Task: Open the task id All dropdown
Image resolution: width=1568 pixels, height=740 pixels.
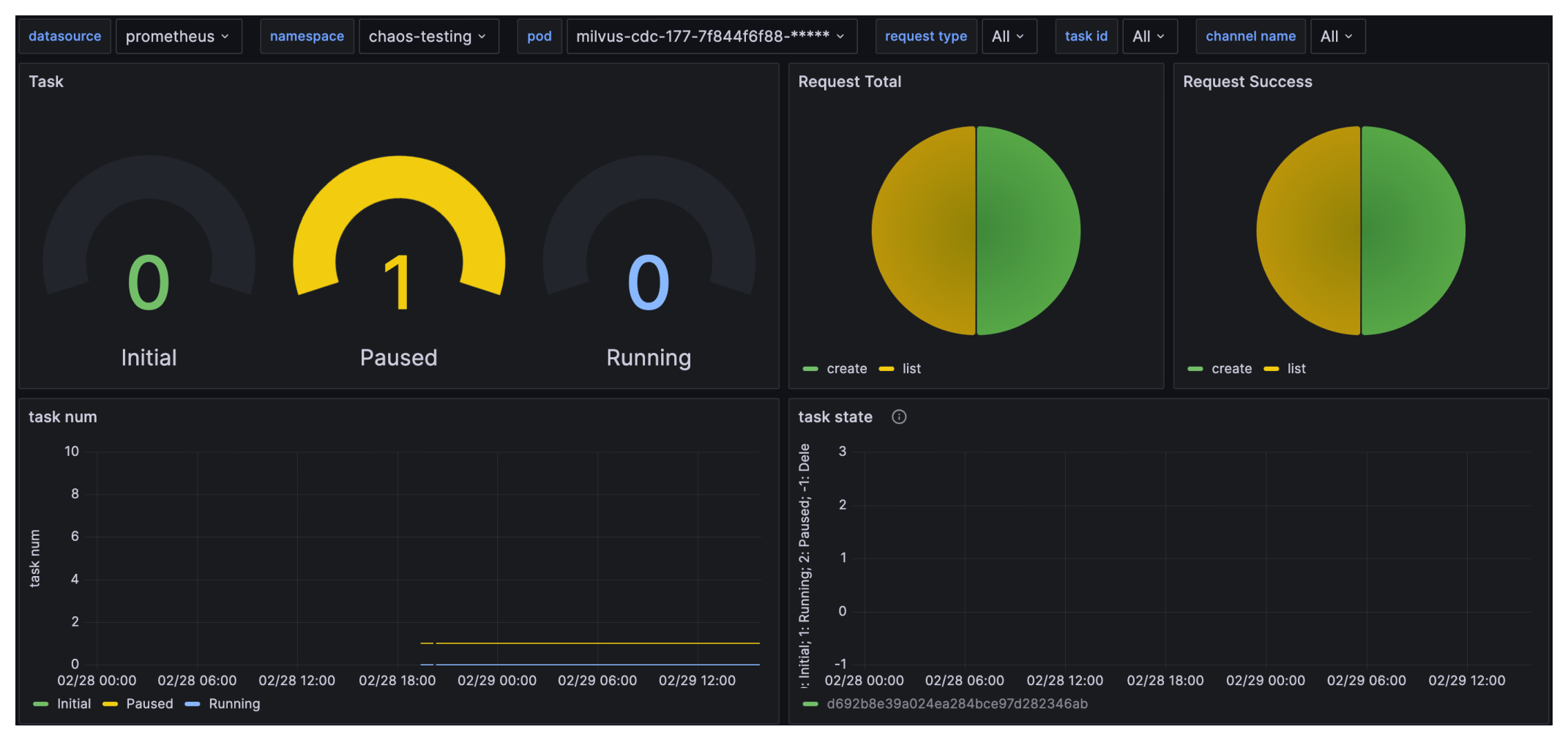Action: click(1149, 36)
